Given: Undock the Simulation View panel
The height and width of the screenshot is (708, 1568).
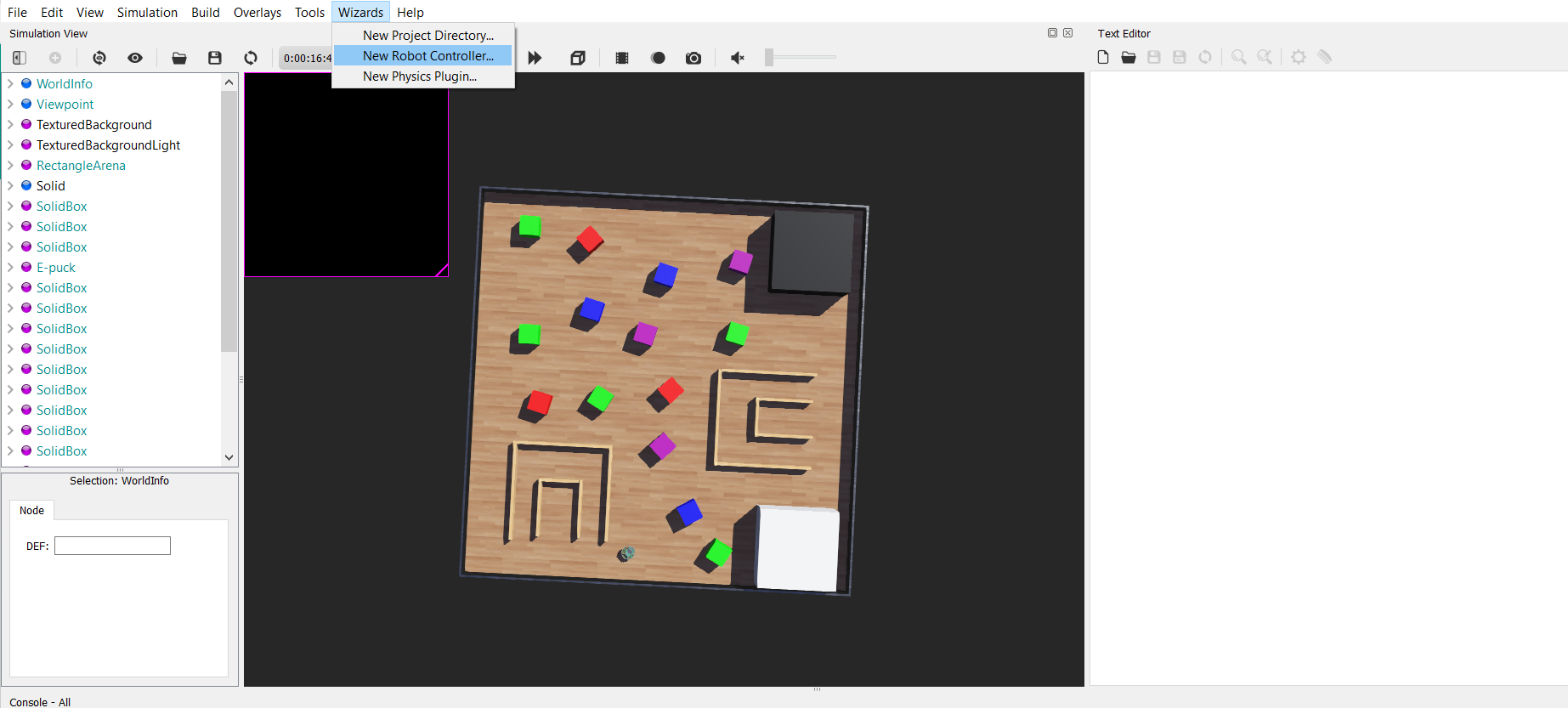Looking at the screenshot, I should 1052,33.
